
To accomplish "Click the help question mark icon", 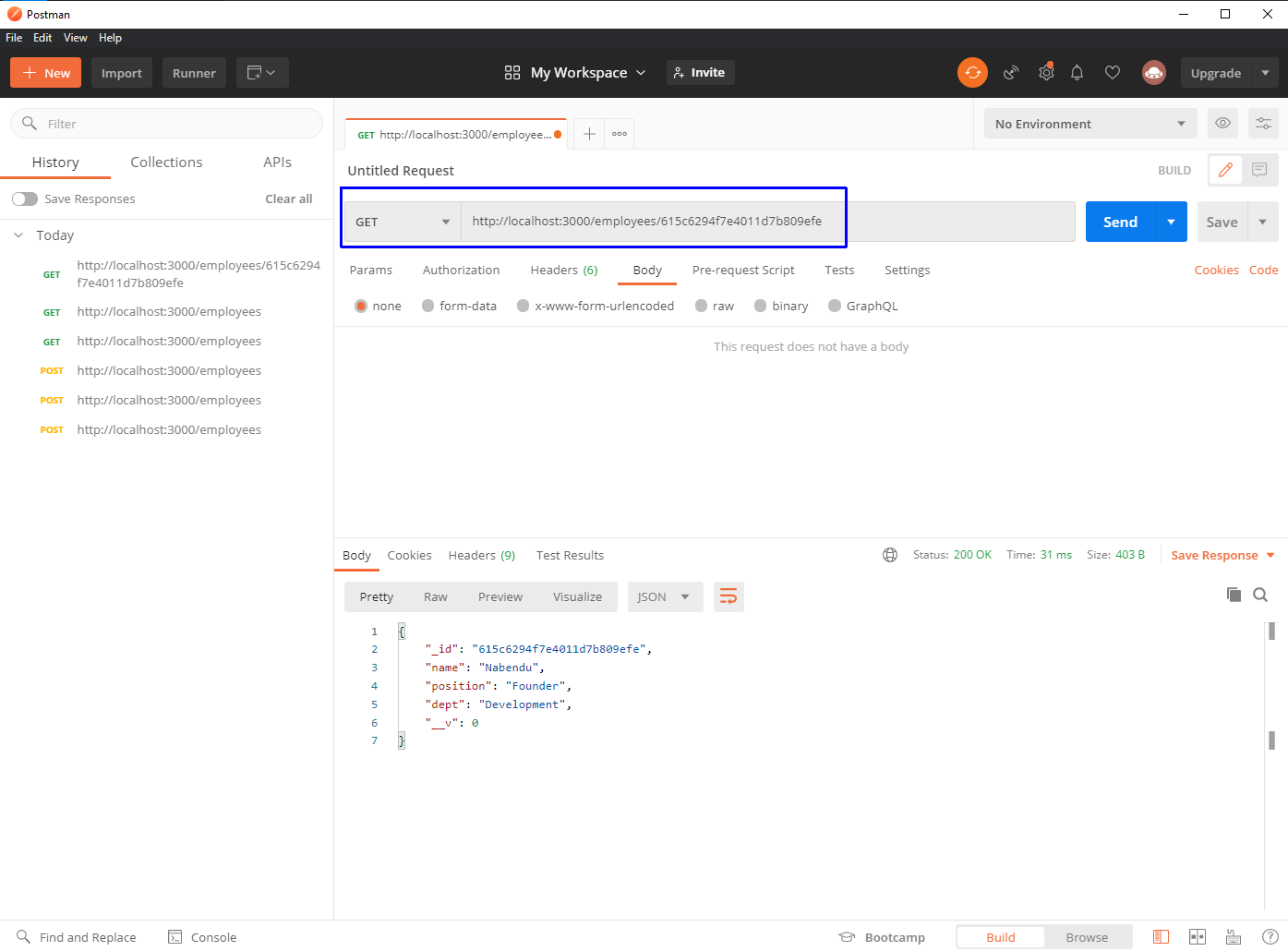I will click(1270, 937).
